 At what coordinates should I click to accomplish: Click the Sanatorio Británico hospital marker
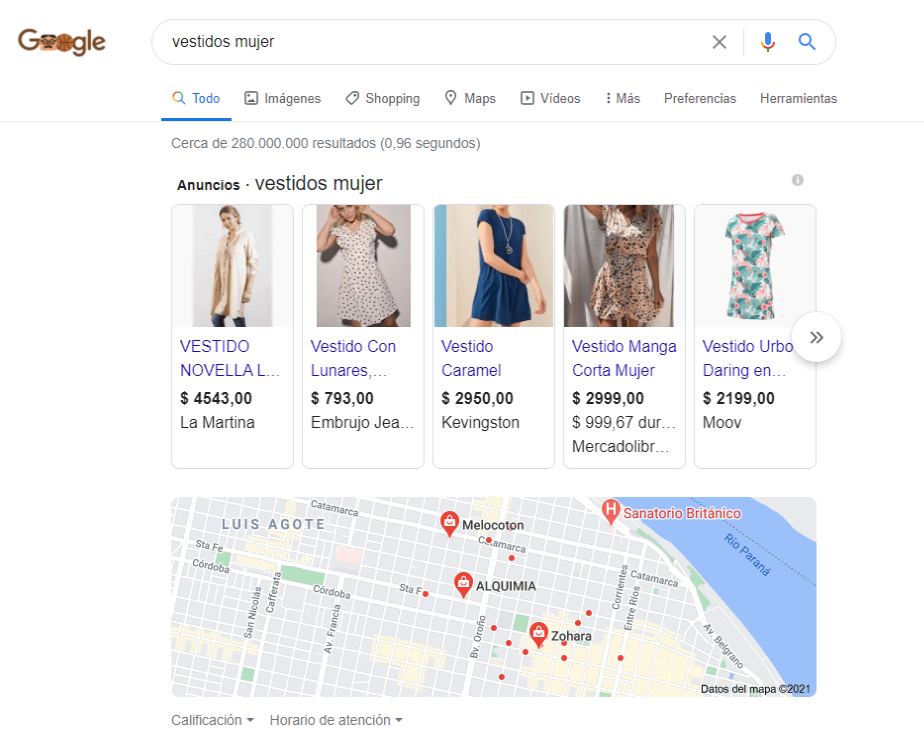(x=611, y=512)
